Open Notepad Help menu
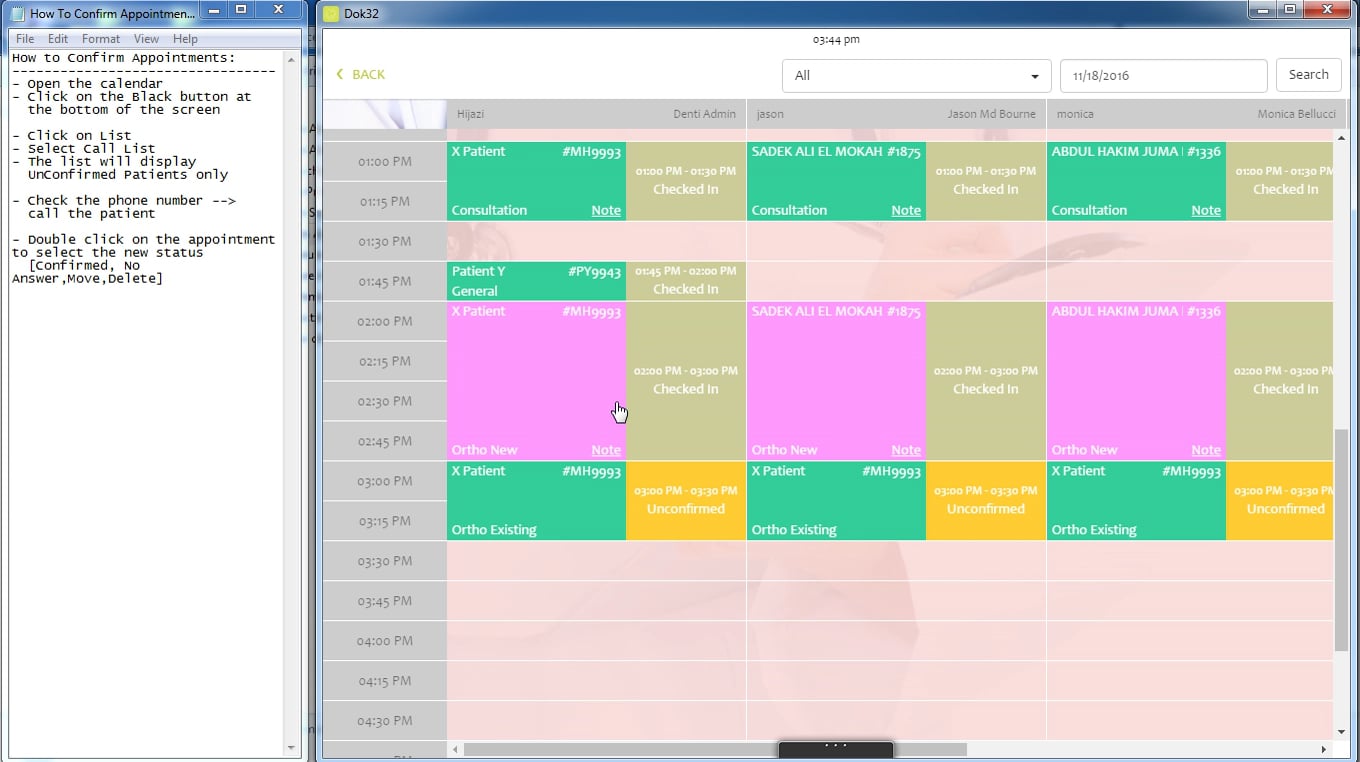Screen dimensions: 1360x762 (x=185, y=39)
